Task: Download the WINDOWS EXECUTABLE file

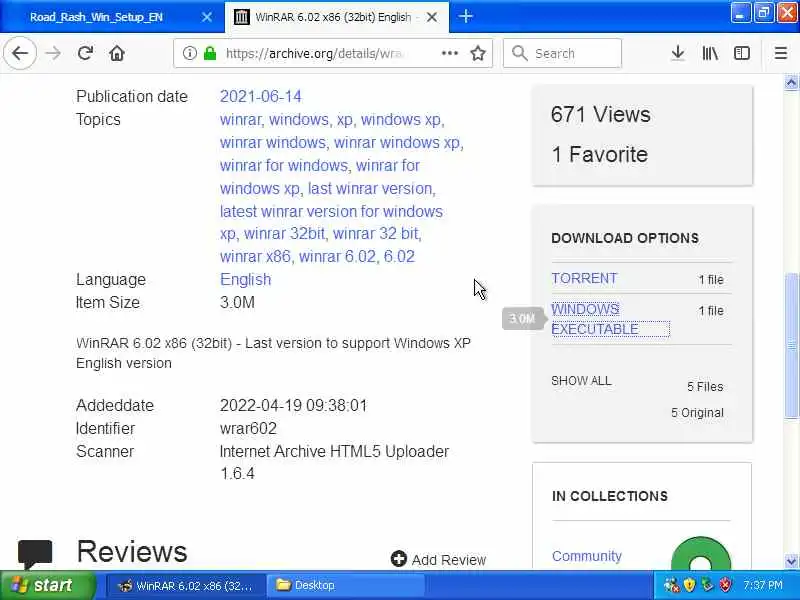Action: coord(595,319)
